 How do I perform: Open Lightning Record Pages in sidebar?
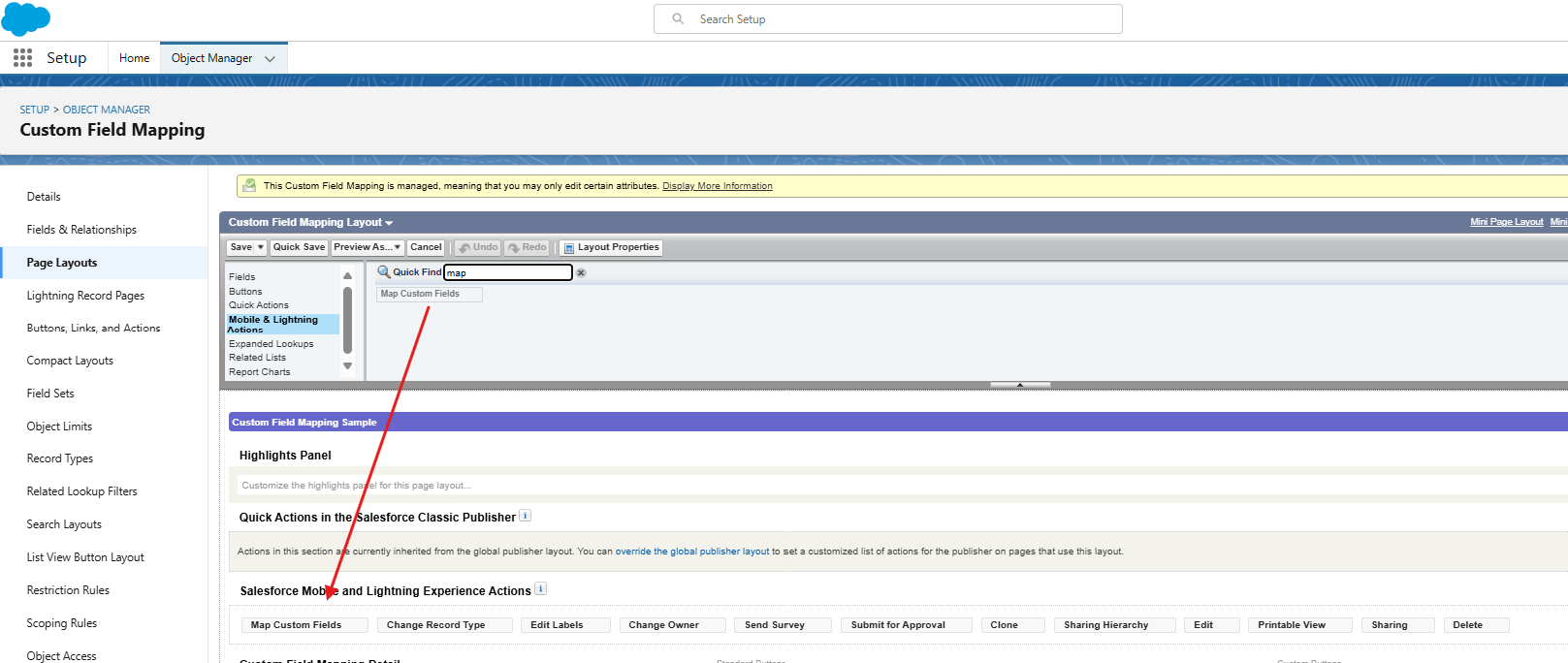click(85, 296)
